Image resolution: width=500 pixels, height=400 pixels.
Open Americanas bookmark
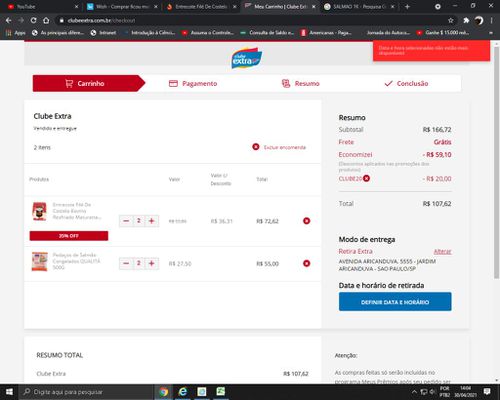point(326,33)
